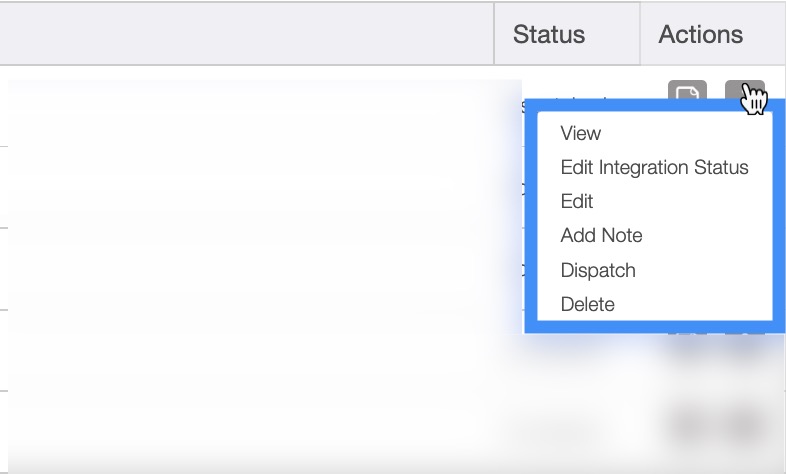
Task: Sort the table by Status header
Action: coord(548,34)
